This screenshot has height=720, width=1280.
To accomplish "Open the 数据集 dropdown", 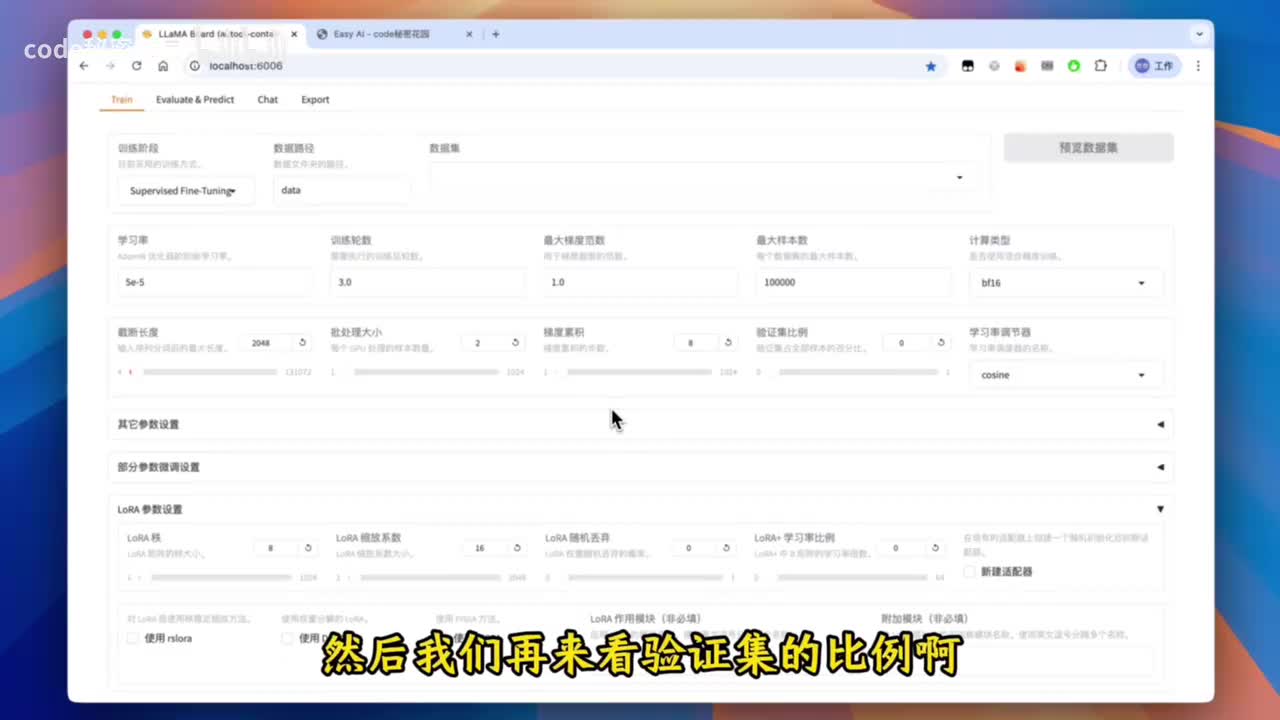I will point(703,177).
